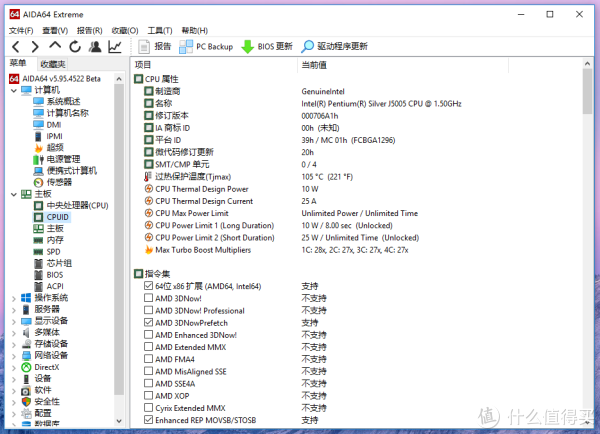This screenshot has height=434, width=600.
Task: Open the 报告(R) menu
Action: (x=90, y=31)
